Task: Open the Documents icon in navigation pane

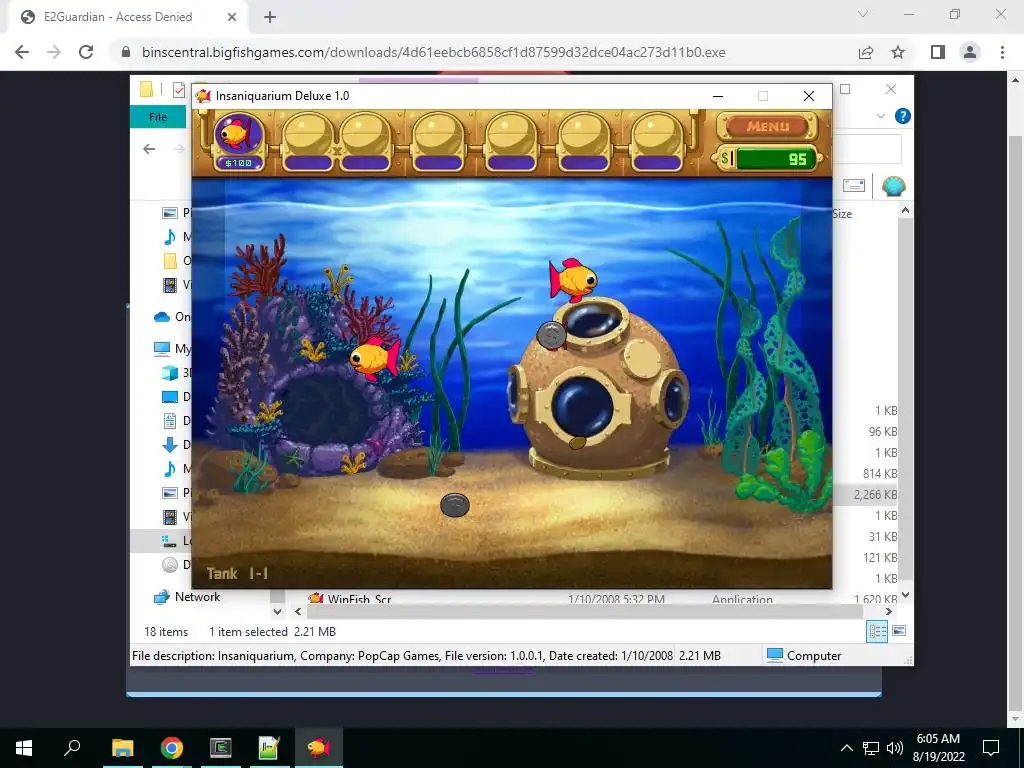Action: 170,421
